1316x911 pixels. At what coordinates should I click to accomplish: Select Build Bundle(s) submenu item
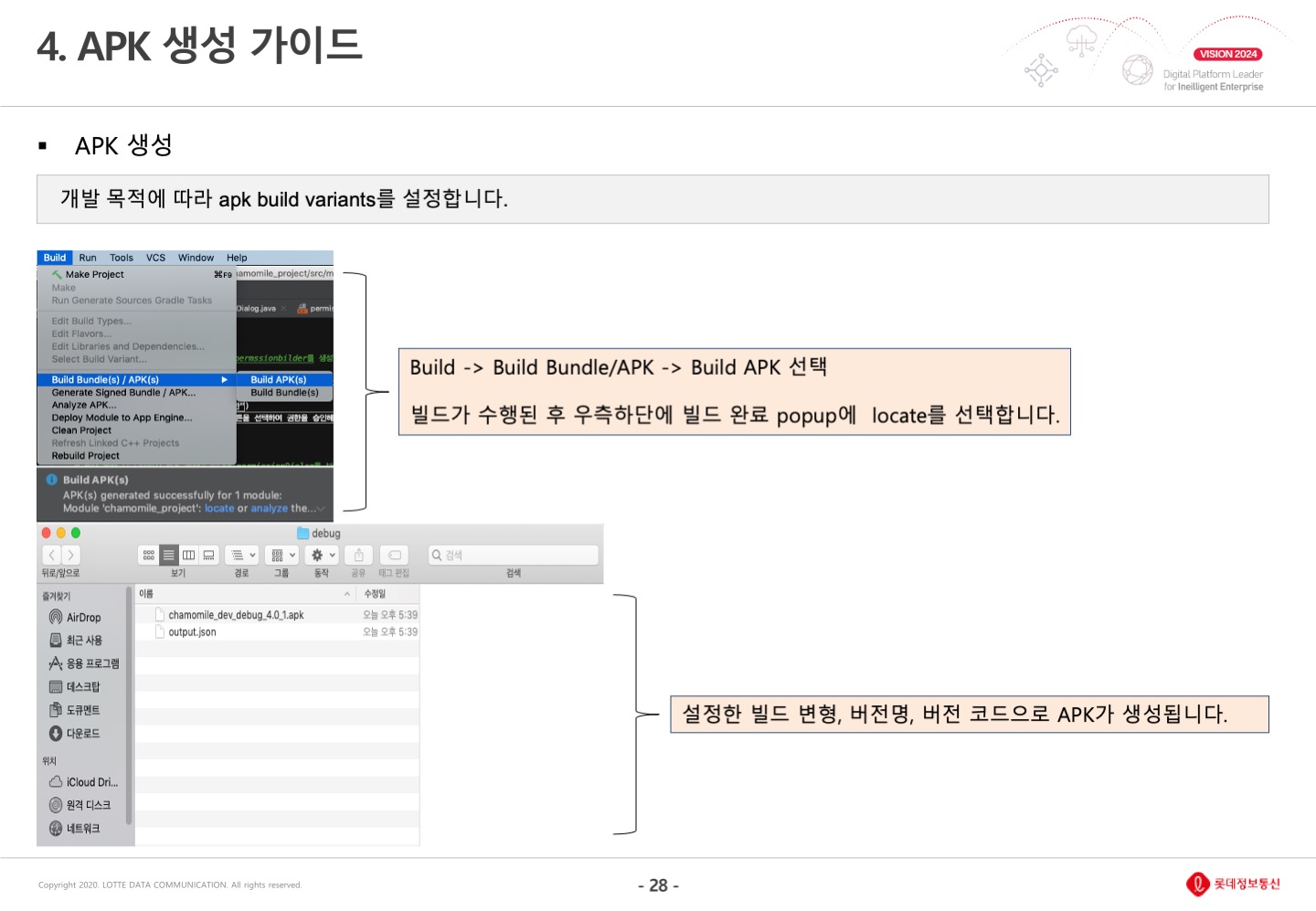284,392
